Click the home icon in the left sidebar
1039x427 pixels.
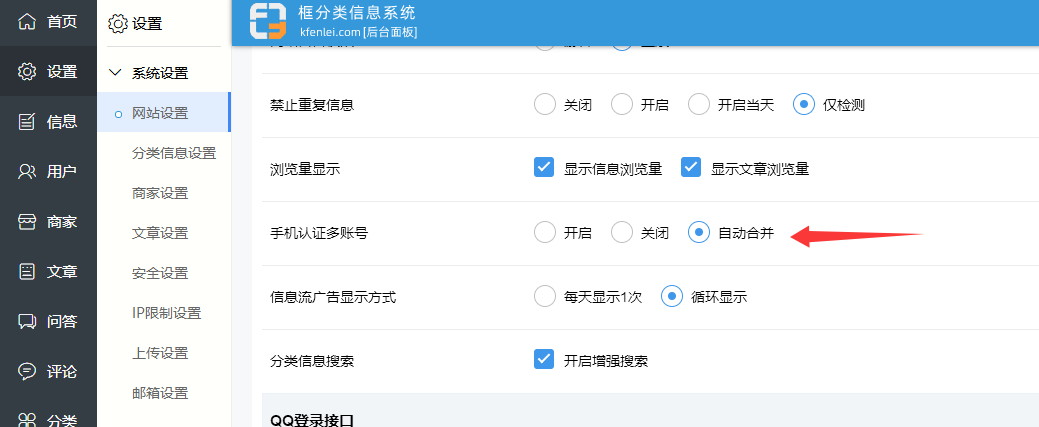(x=28, y=21)
